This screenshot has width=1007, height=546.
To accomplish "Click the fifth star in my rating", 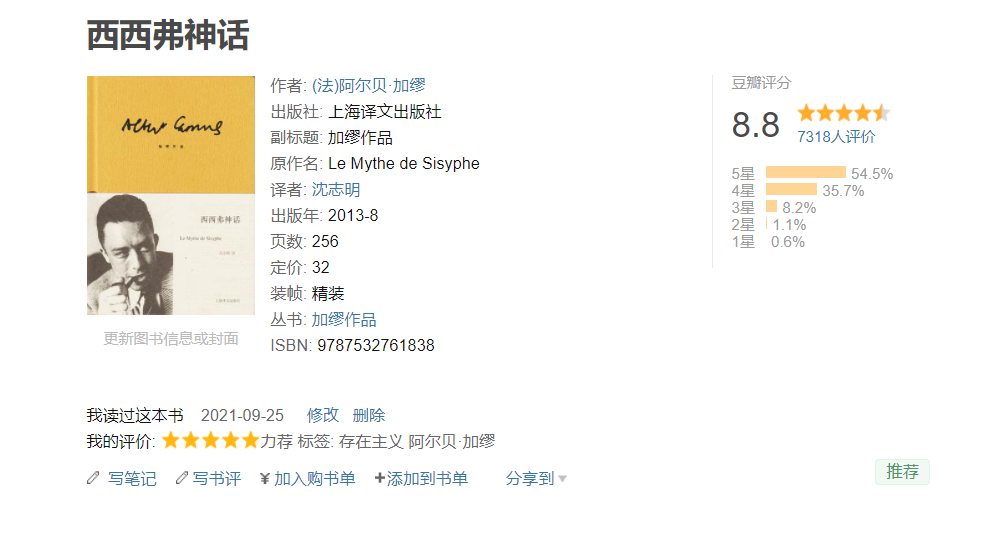I will pos(250,441).
